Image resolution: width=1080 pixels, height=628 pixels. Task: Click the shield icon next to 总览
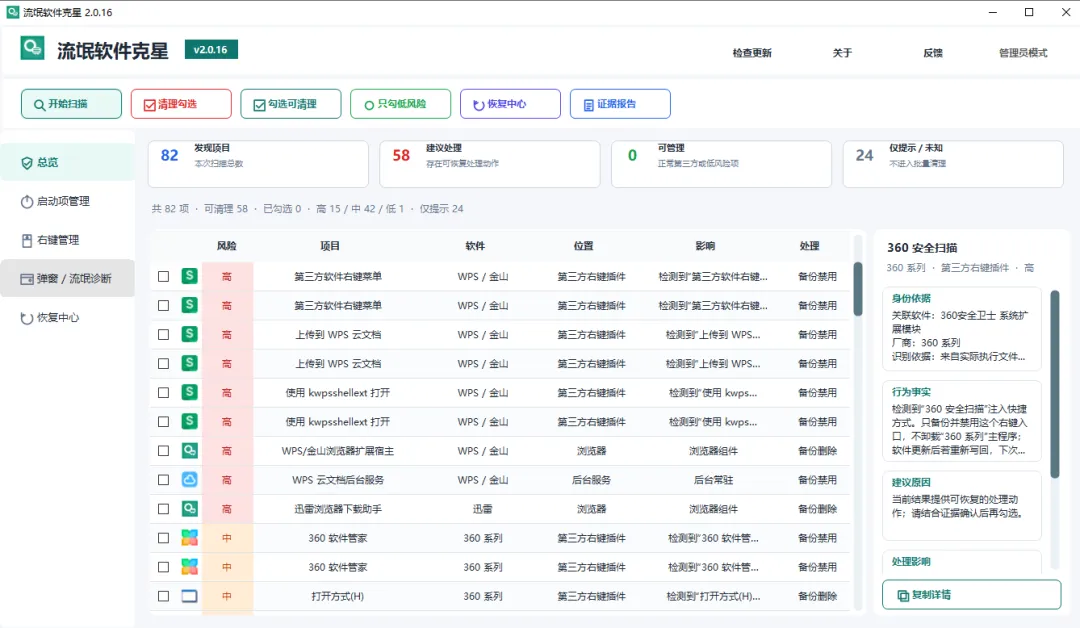(x=27, y=163)
